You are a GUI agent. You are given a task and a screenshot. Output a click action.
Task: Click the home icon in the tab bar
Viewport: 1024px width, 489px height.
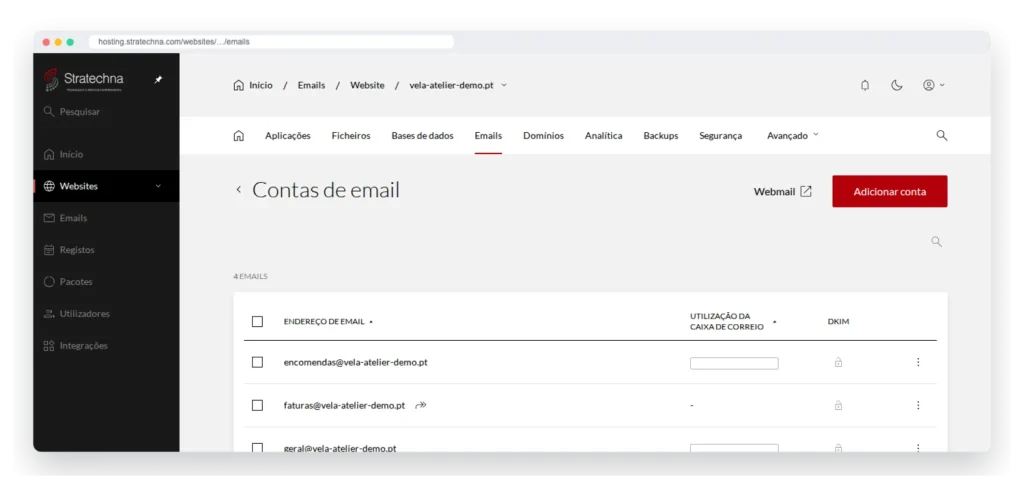[x=238, y=136]
